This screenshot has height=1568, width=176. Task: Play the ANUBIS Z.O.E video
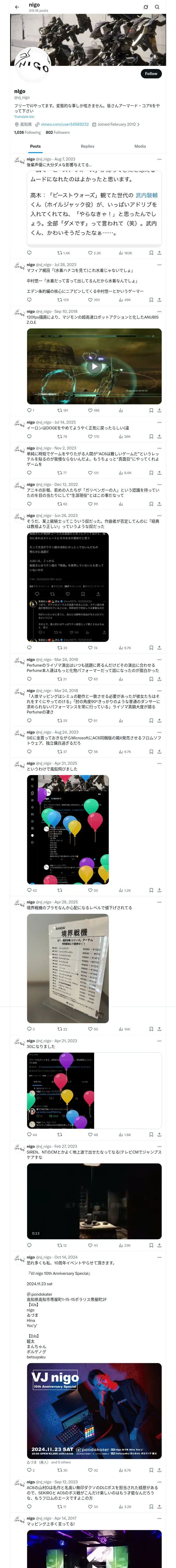coord(94,366)
